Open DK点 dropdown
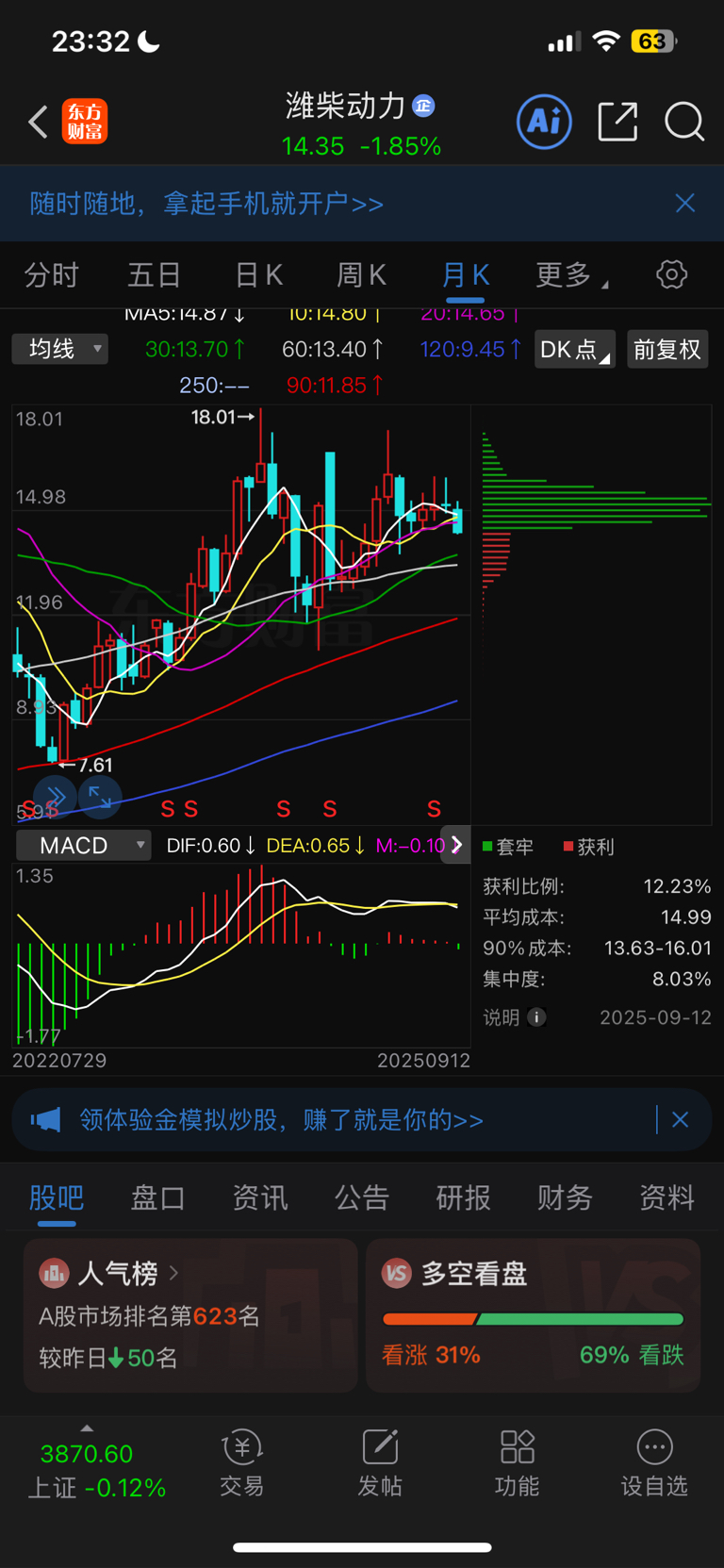The height and width of the screenshot is (1568, 724). tap(575, 349)
